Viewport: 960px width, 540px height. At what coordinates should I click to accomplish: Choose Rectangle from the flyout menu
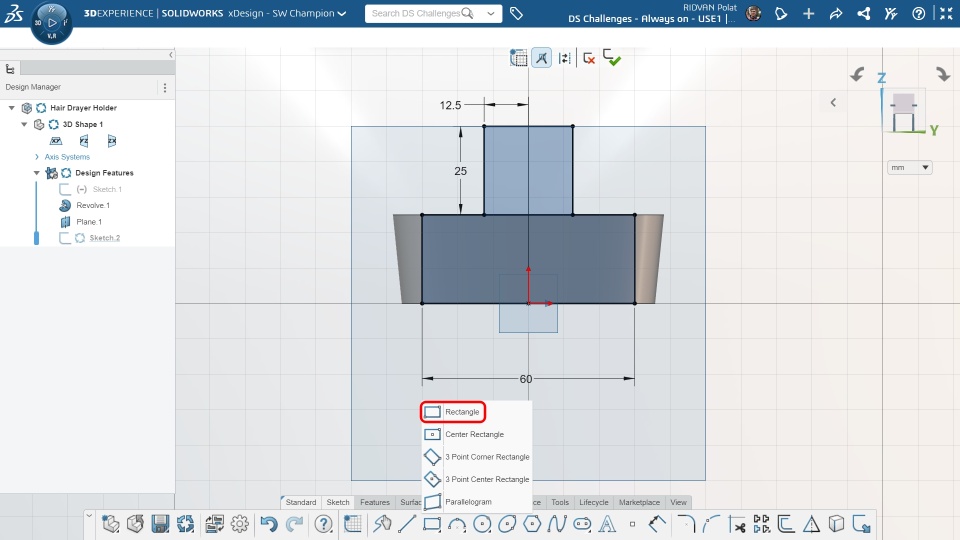click(453, 412)
